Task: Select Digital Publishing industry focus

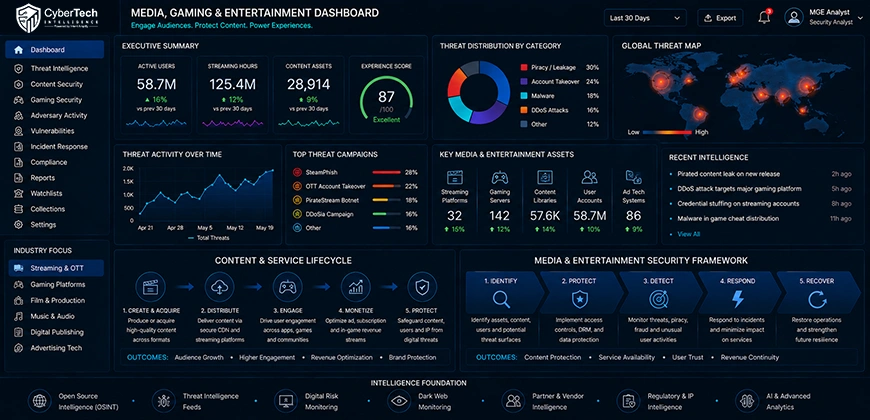Action: coord(56,332)
